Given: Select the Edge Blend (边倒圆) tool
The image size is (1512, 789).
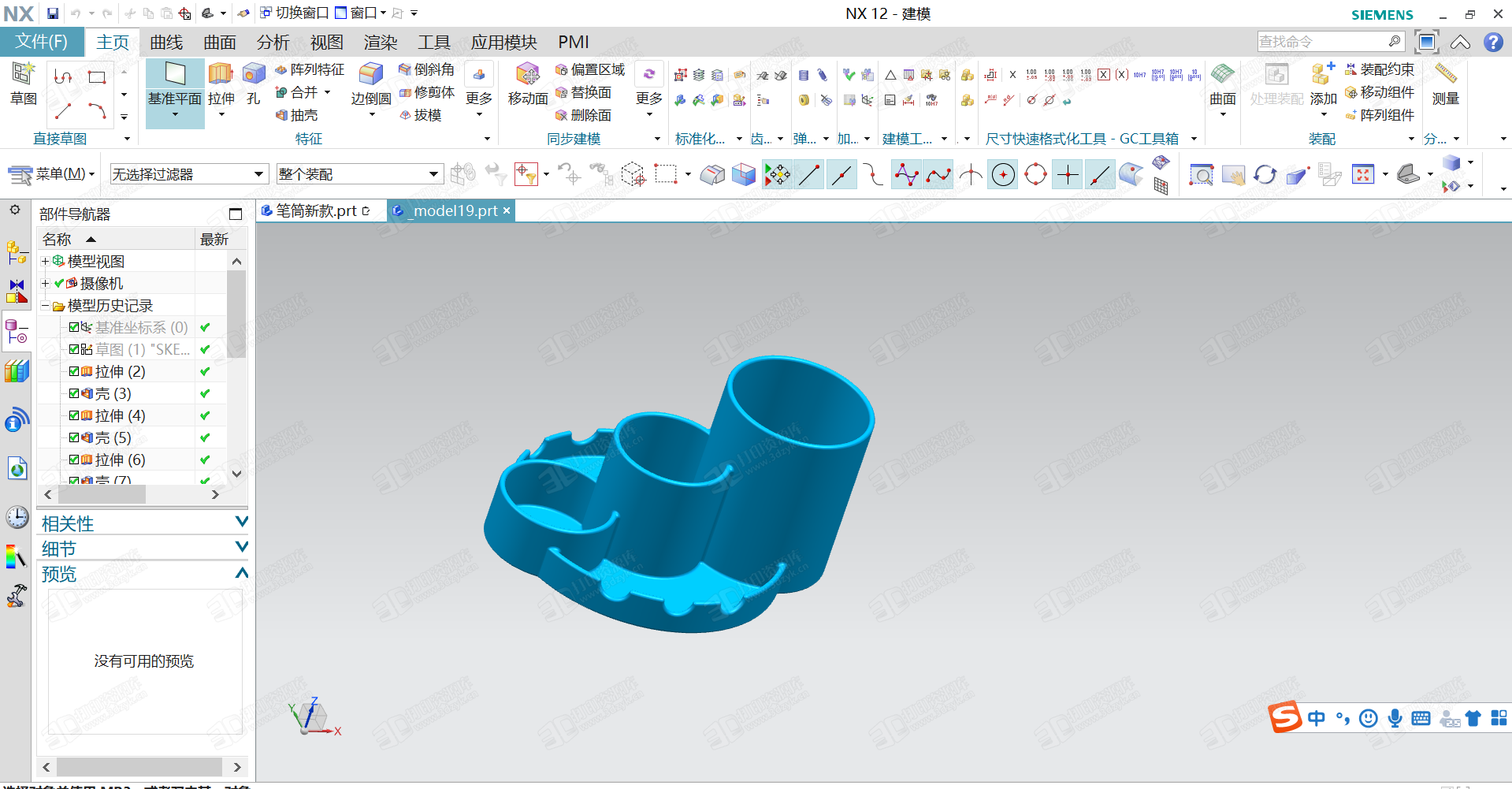Looking at the screenshot, I should [371, 85].
